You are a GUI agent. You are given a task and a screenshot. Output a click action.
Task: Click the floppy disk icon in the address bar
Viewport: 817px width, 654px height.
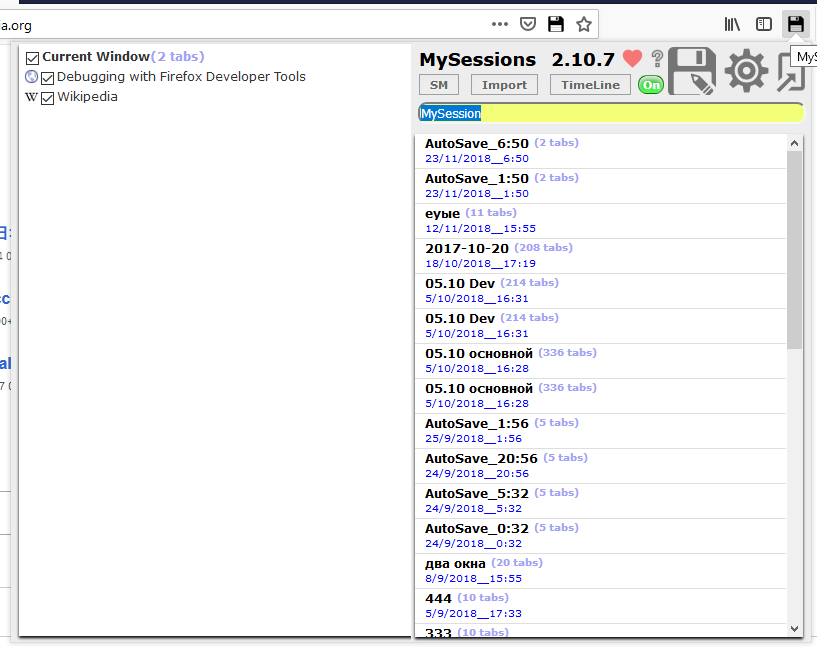556,24
